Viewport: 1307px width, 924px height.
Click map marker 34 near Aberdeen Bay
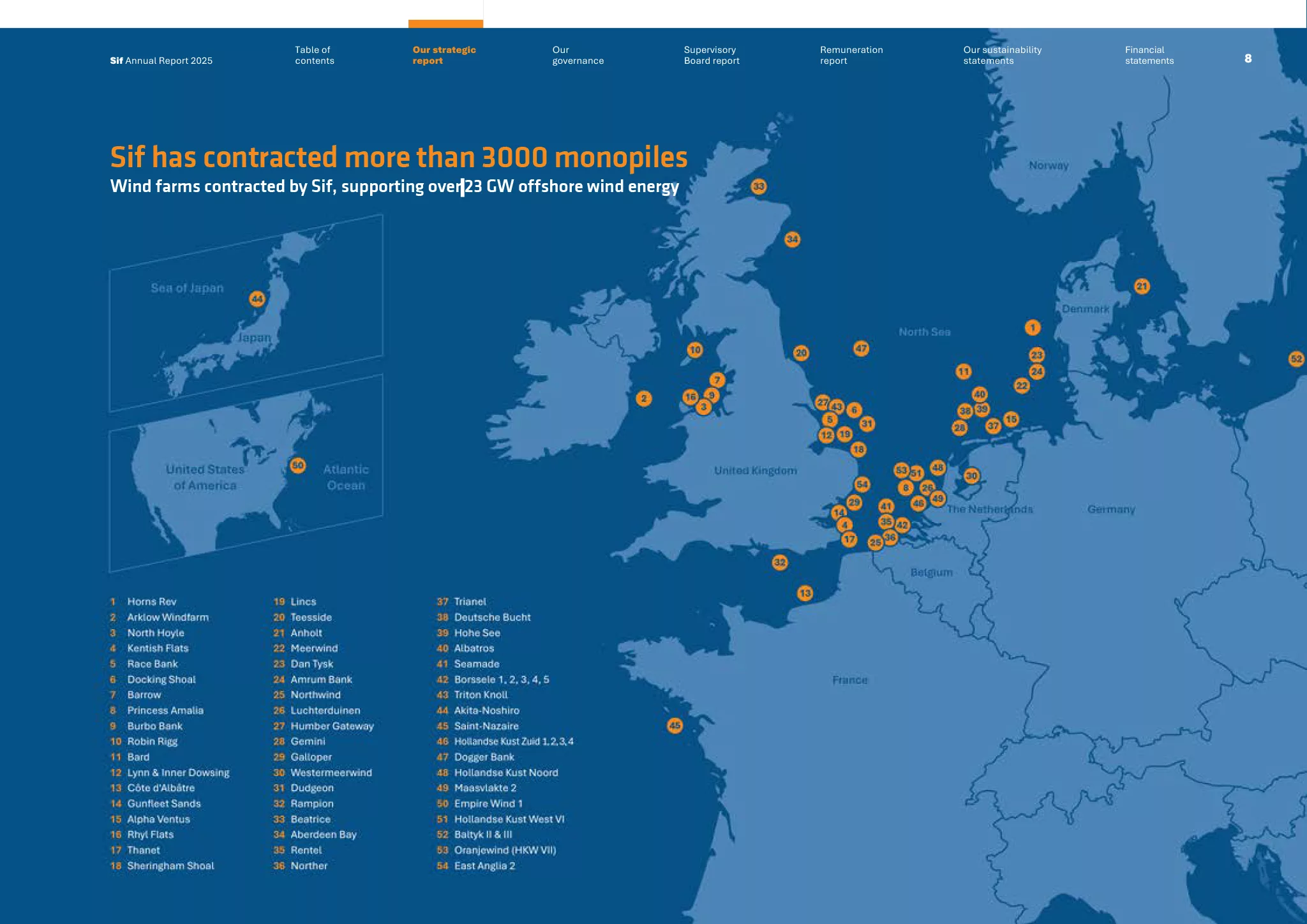point(792,239)
